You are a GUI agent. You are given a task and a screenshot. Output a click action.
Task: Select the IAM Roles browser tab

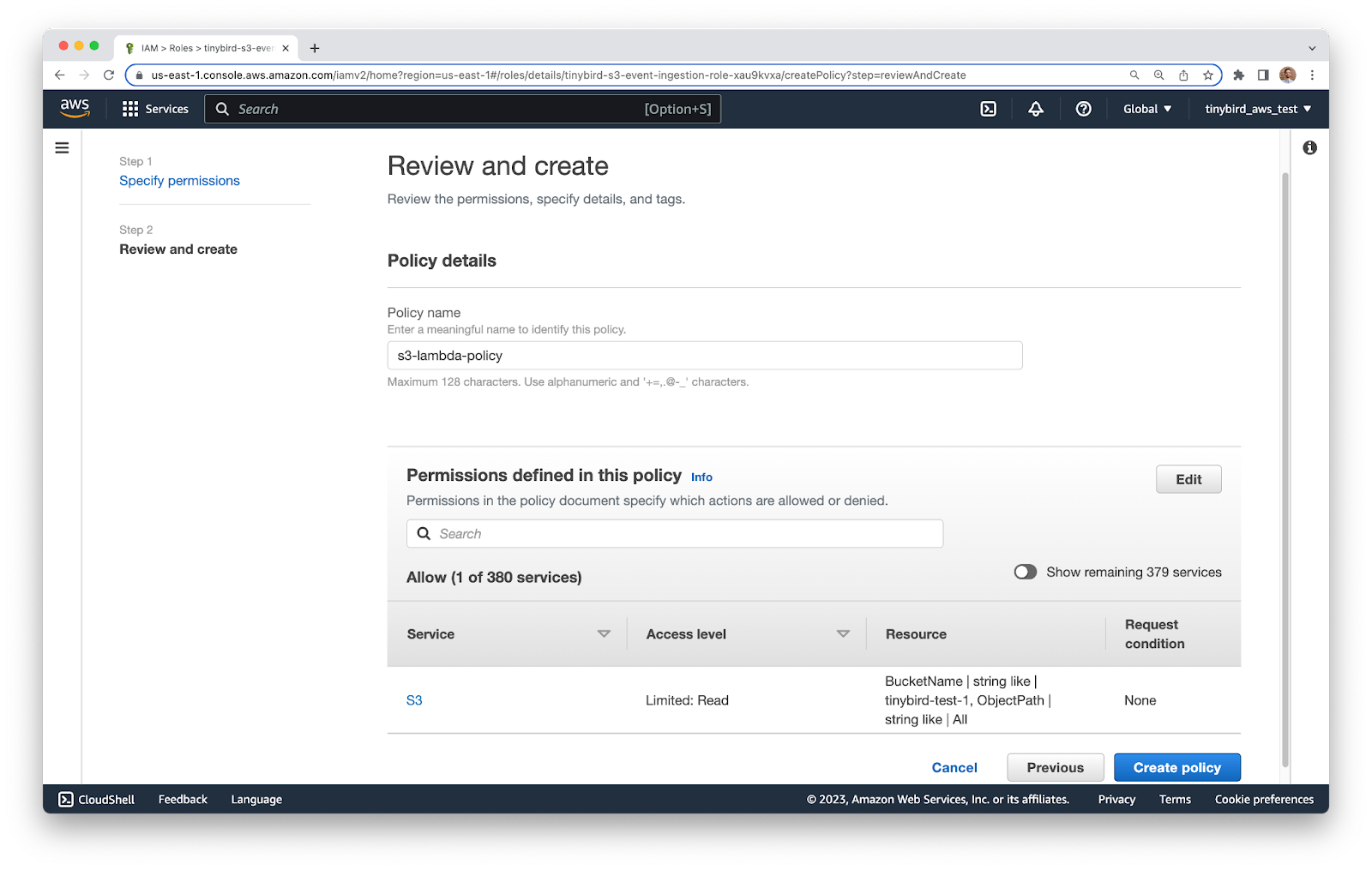206,48
